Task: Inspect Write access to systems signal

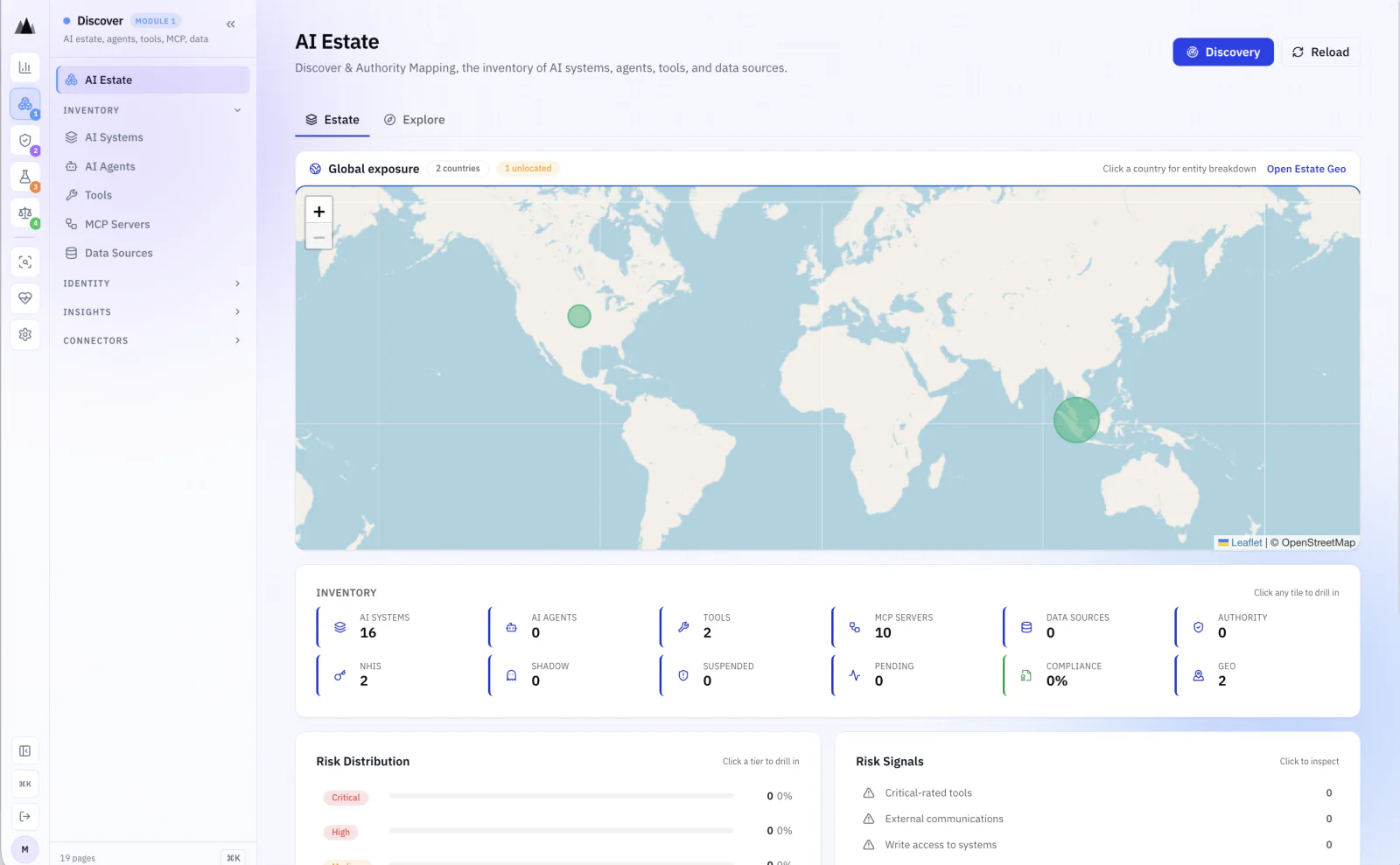Action: click(1097, 845)
